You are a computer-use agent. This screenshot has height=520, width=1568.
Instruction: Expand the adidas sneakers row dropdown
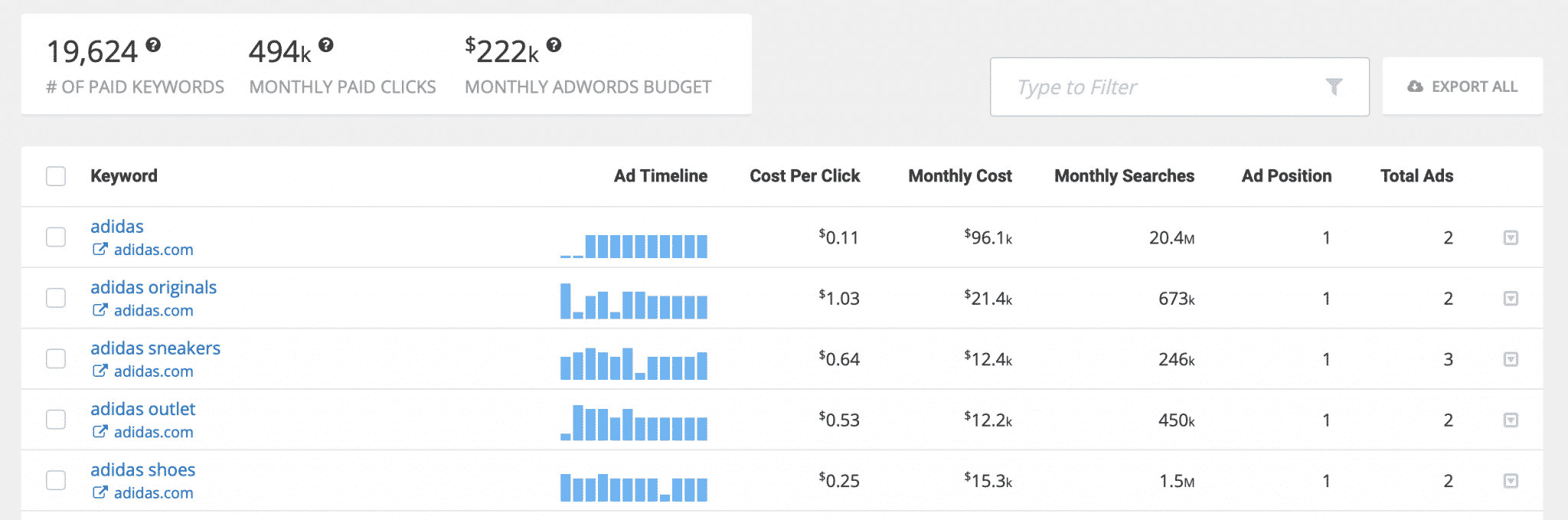click(x=1511, y=359)
